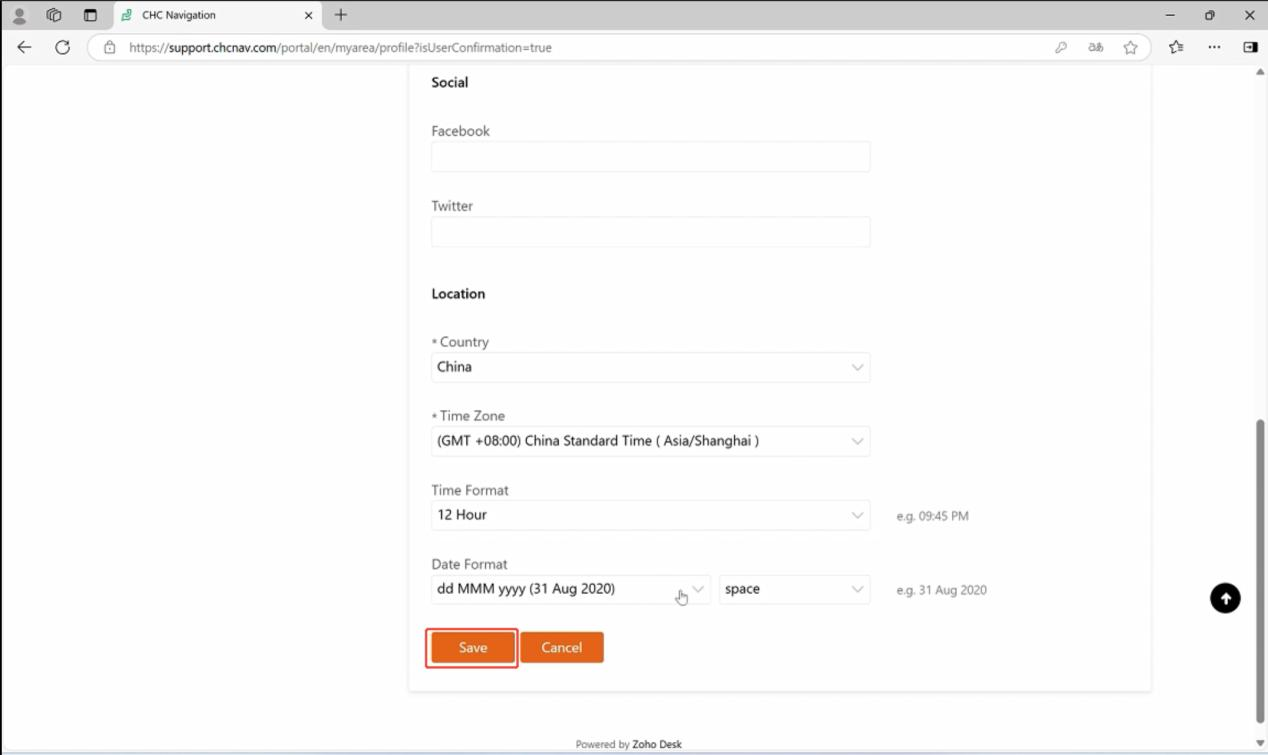Open the Time Format dropdown
Image resolution: width=1268 pixels, height=755 pixels.
(651, 515)
